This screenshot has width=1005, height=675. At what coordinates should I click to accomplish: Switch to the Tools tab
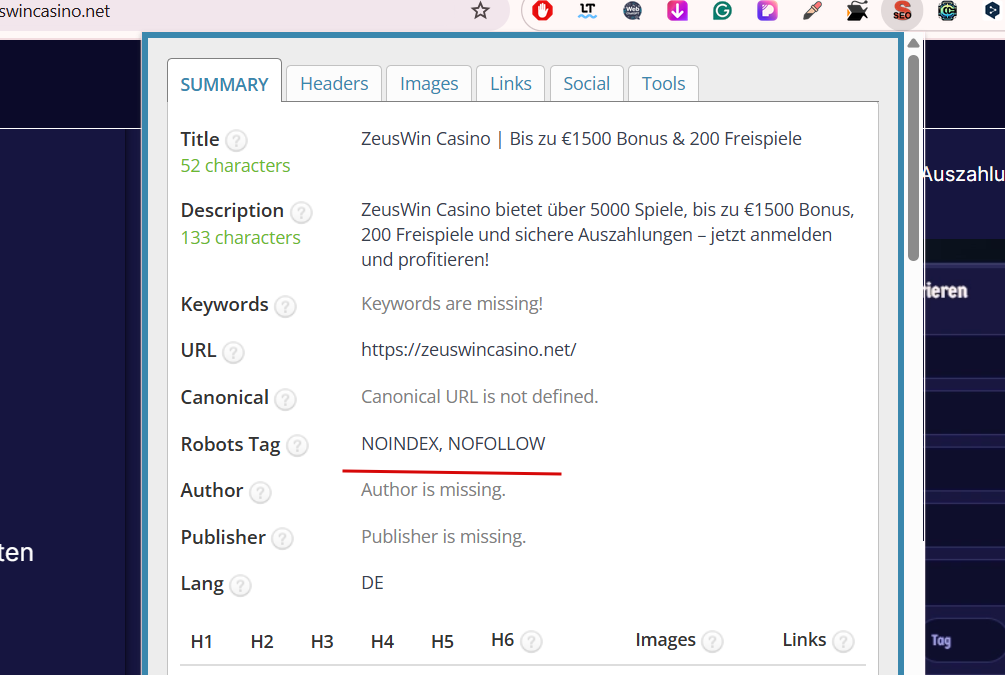click(663, 83)
